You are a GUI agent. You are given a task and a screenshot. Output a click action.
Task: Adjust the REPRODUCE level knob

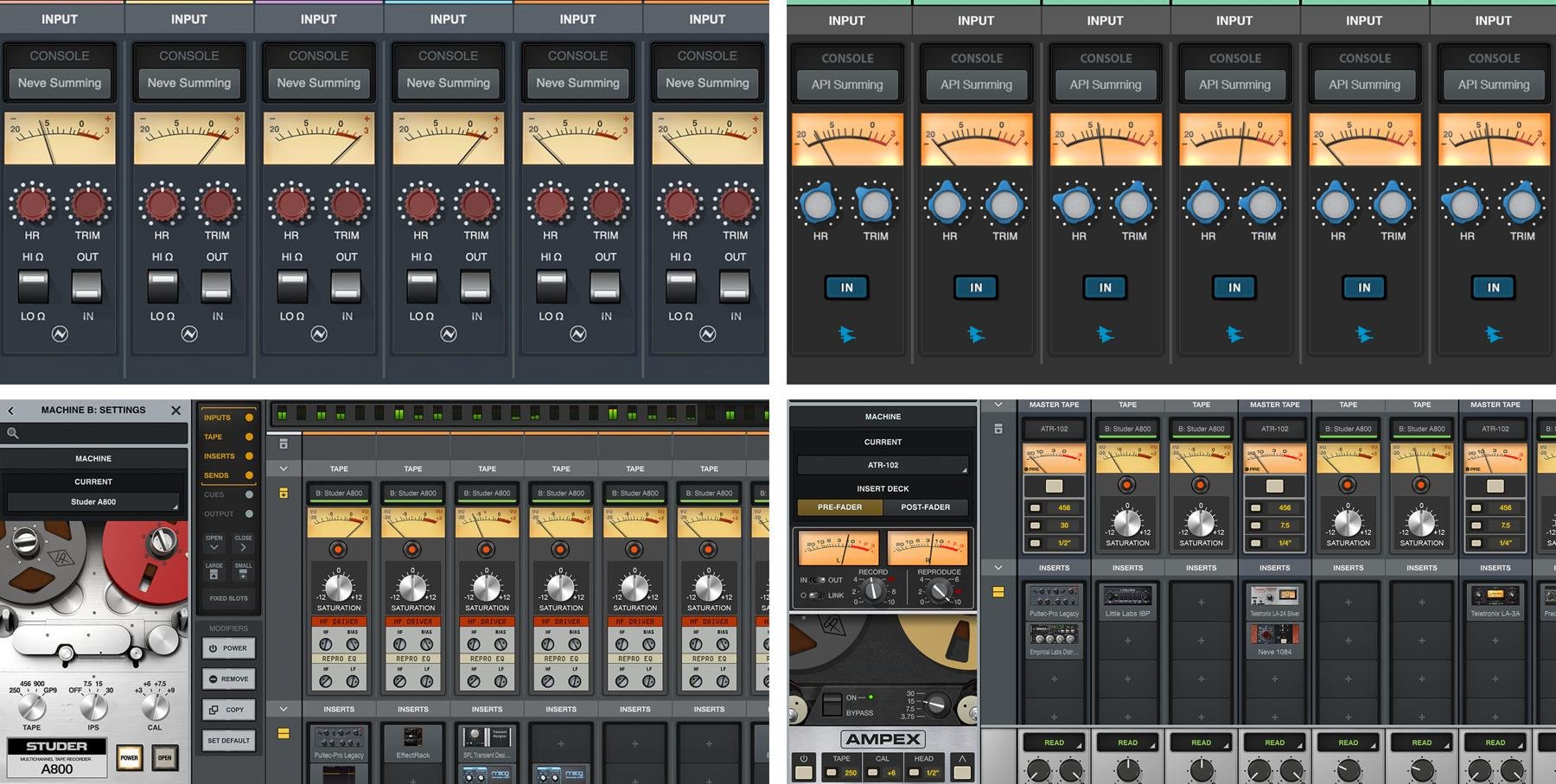point(938,590)
